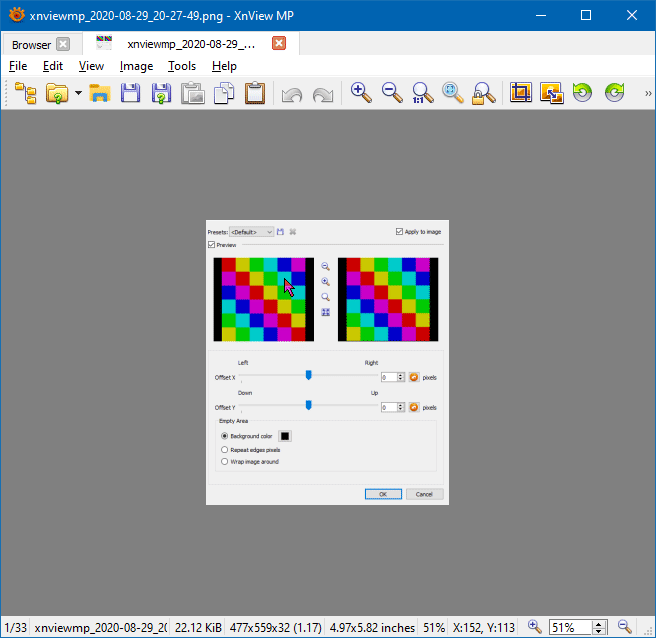The width and height of the screenshot is (656, 638).
Task: Click the blue folder explorer toolbar icon
Action: click(x=100, y=92)
